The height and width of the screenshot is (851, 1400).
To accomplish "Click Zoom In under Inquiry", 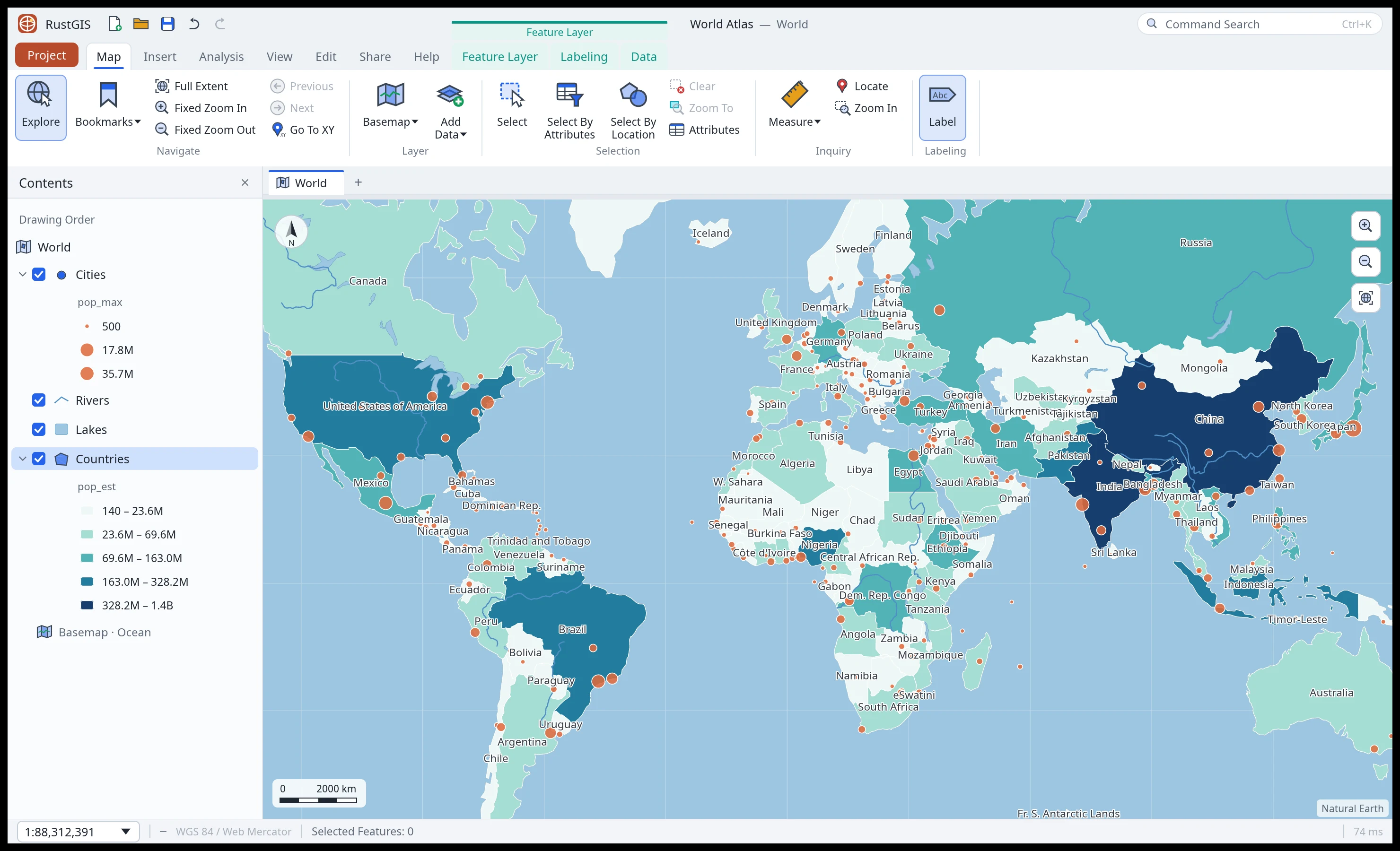I will point(866,107).
